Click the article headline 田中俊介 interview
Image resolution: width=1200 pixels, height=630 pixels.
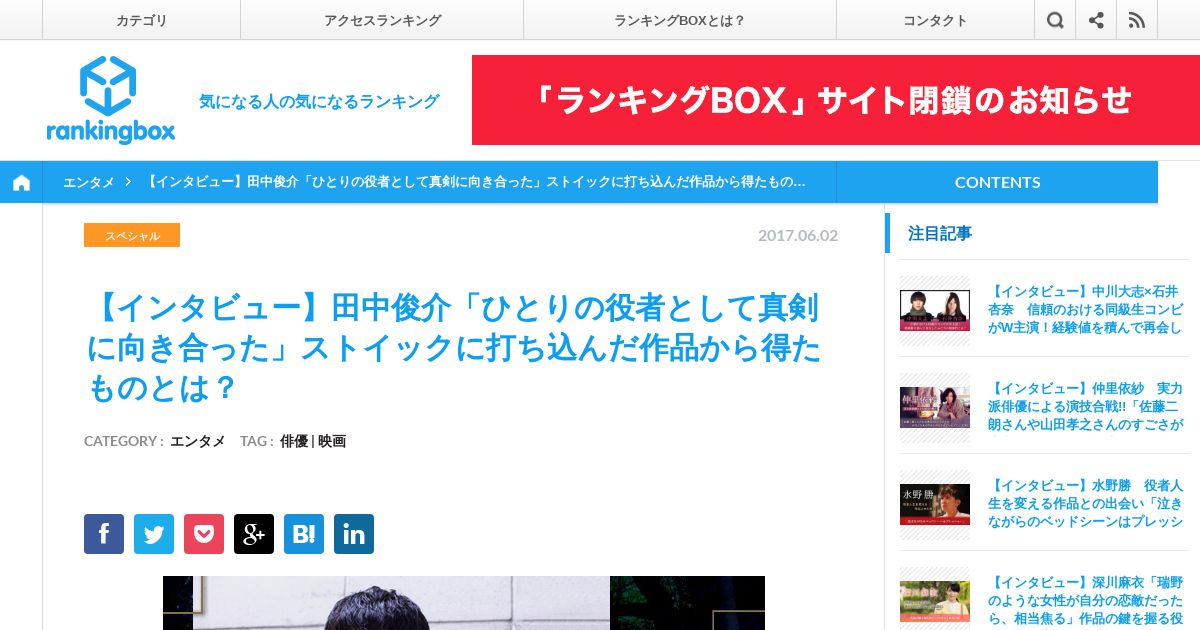[455, 347]
